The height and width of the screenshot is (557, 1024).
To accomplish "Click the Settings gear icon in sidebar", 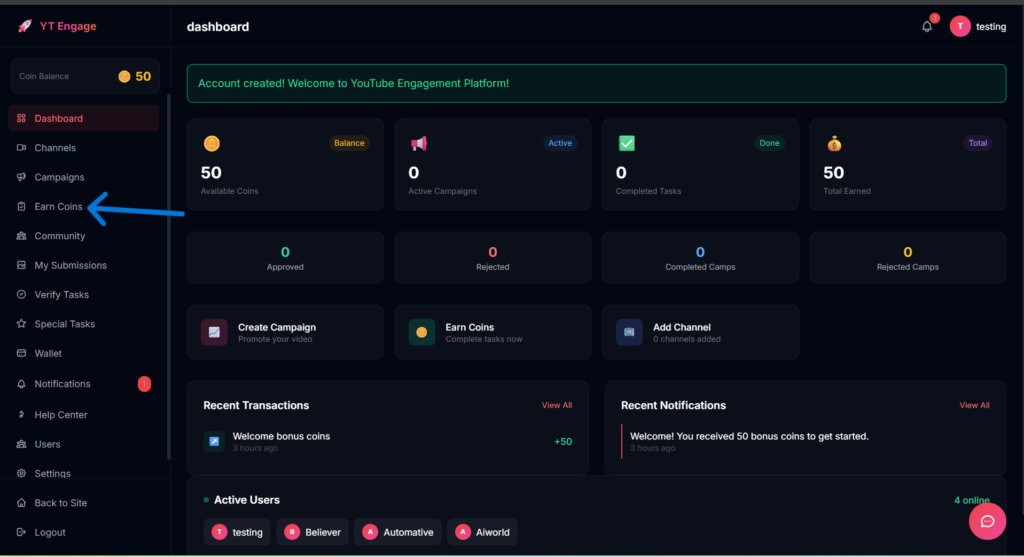I will pos(22,473).
